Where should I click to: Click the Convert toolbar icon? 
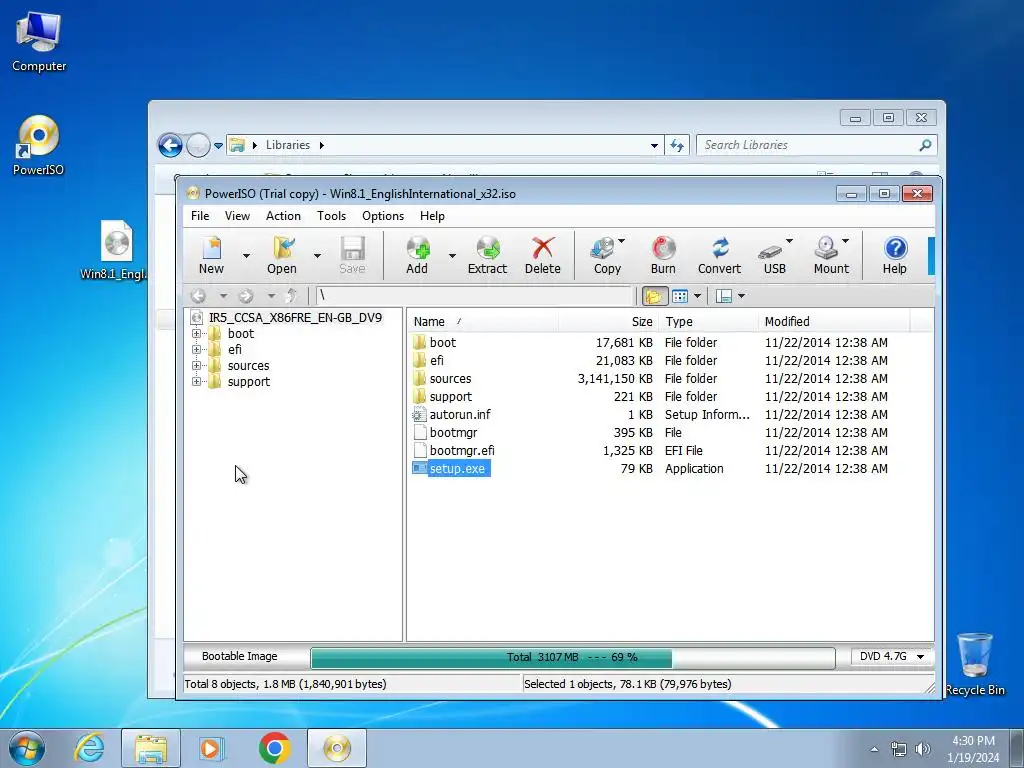coord(720,255)
